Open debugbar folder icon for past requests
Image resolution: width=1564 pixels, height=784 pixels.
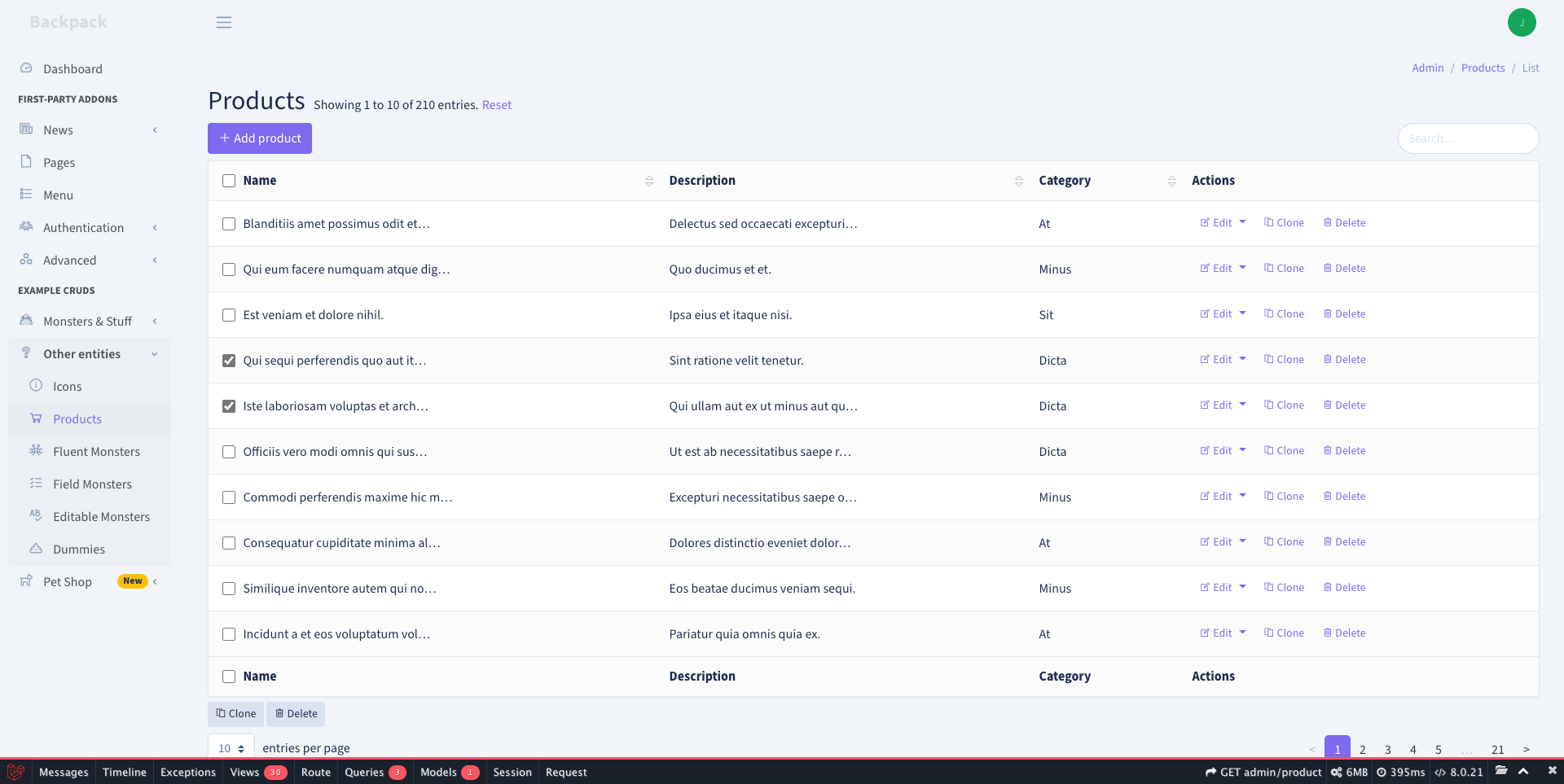point(1501,771)
